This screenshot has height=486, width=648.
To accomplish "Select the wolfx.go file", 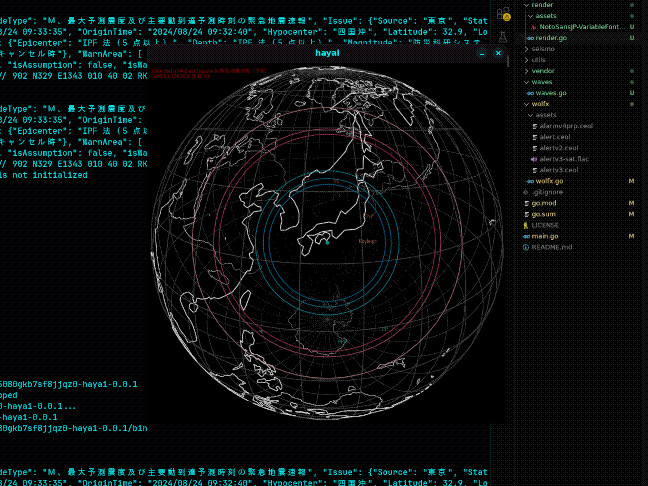I will (550, 181).
